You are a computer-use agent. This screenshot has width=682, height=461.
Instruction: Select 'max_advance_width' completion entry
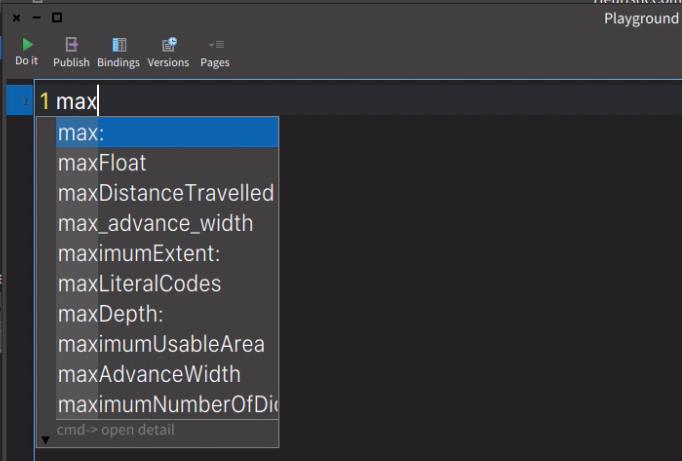[167, 223]
